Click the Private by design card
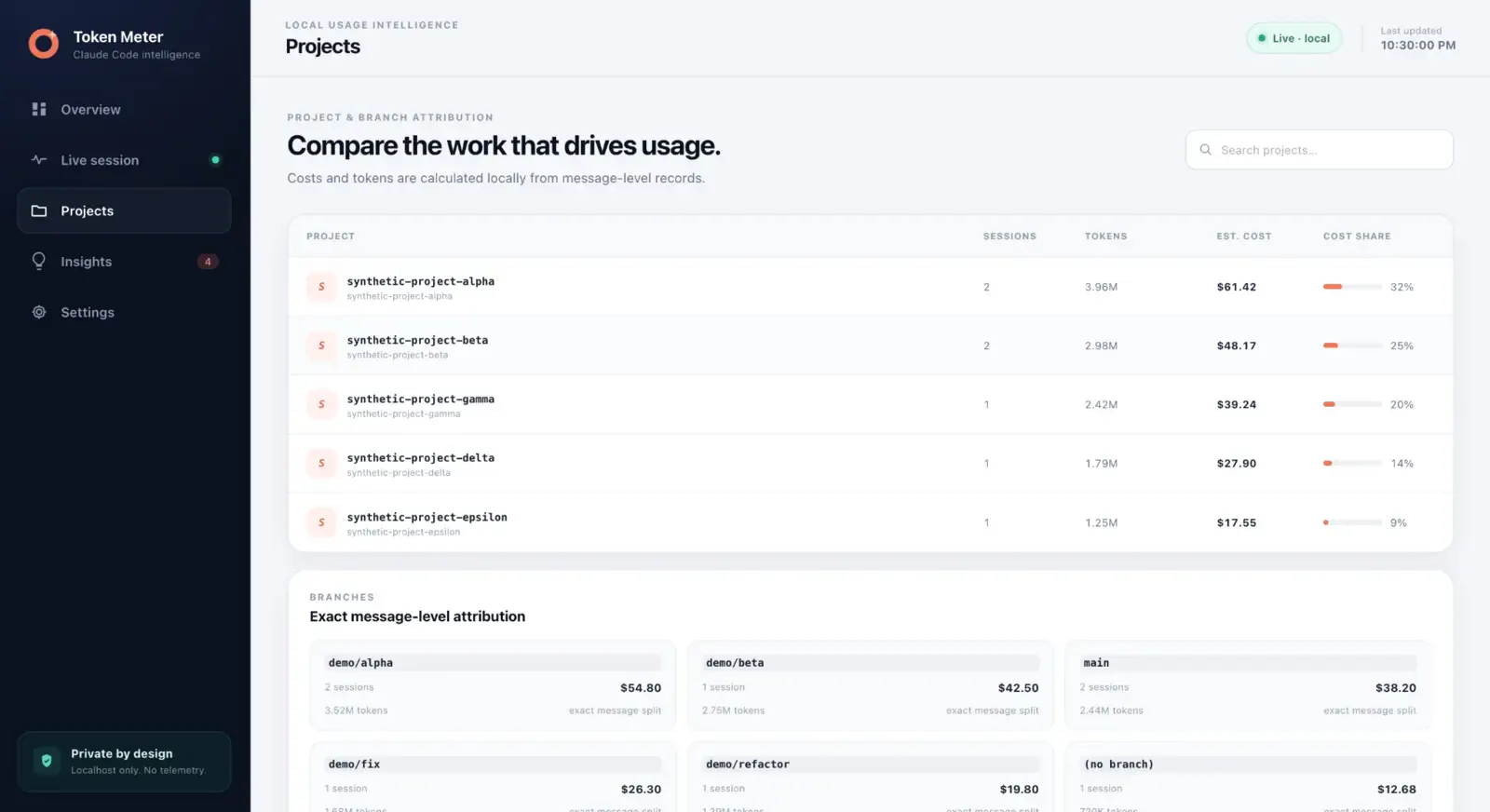The image size is (1490, 812). click(124, 762)
